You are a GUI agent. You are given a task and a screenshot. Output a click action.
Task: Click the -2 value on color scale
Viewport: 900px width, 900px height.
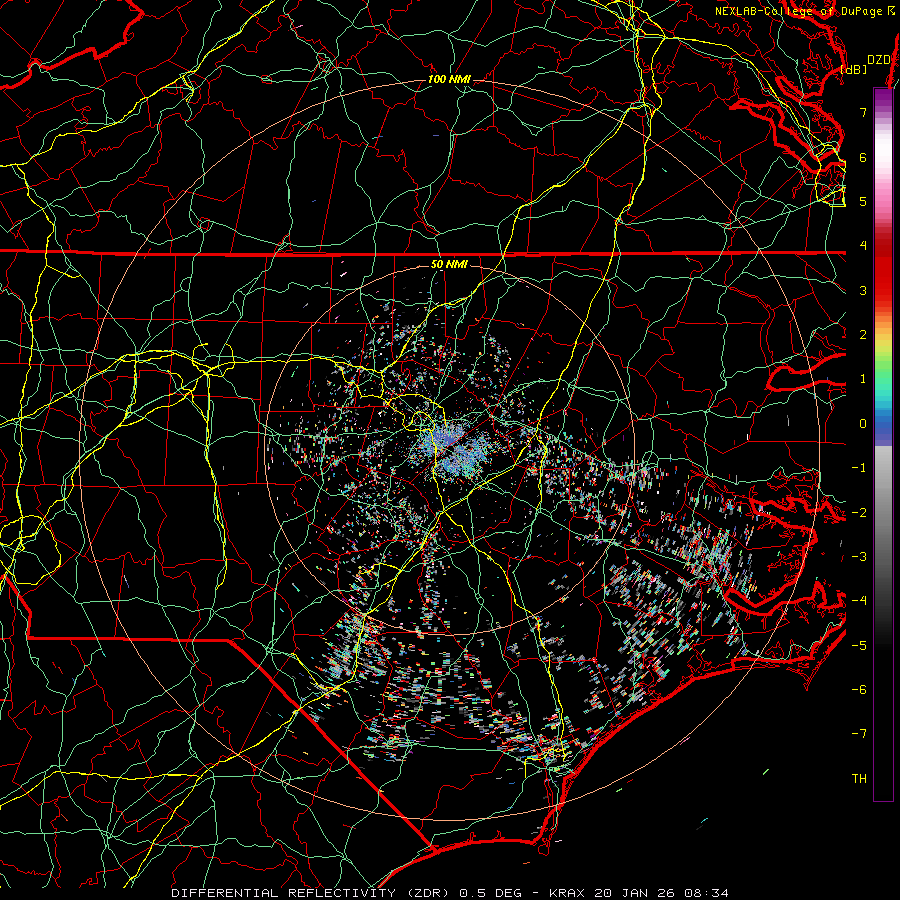point(859,512)
